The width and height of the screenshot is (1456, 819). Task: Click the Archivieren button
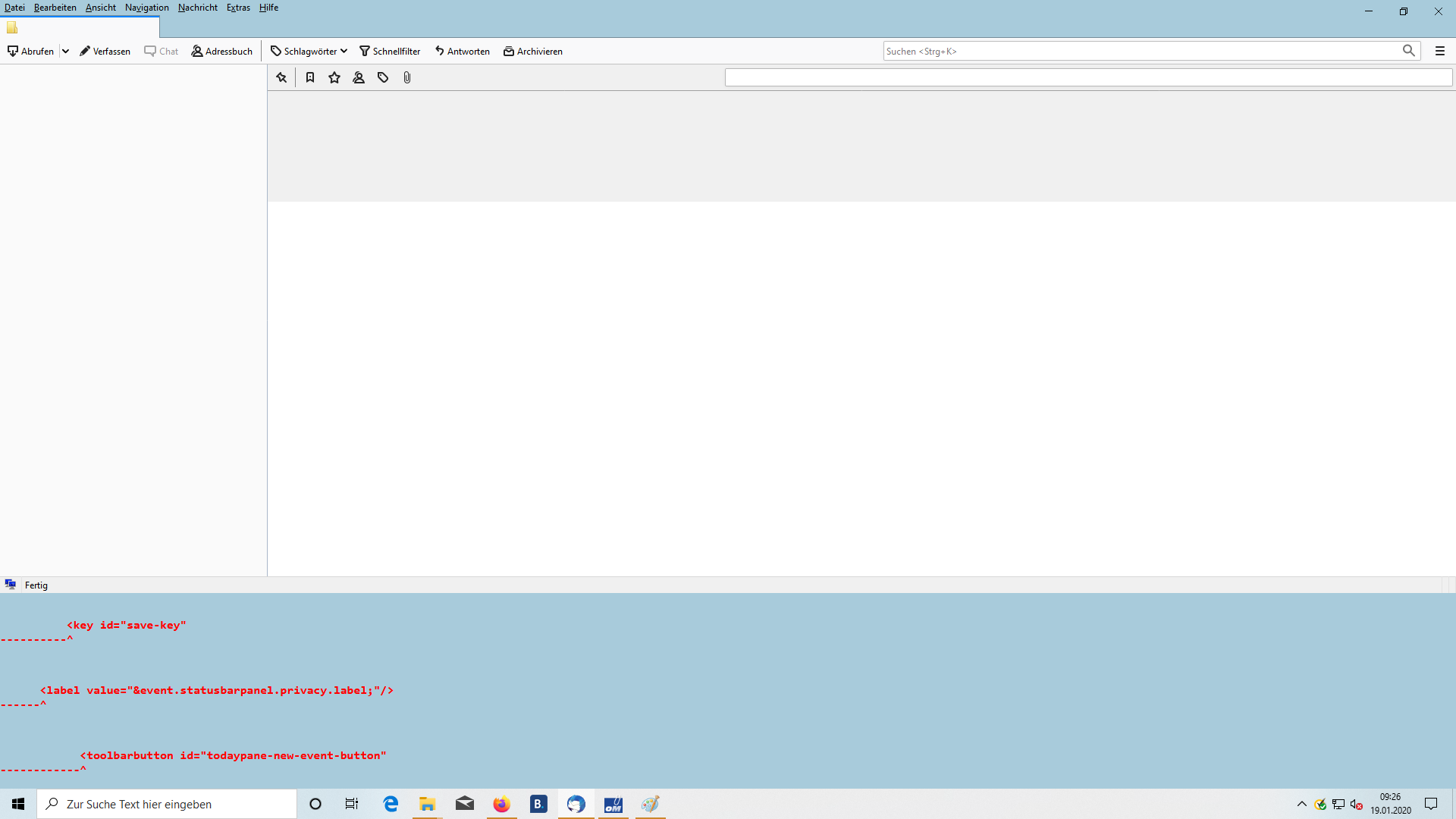(533, 51)
